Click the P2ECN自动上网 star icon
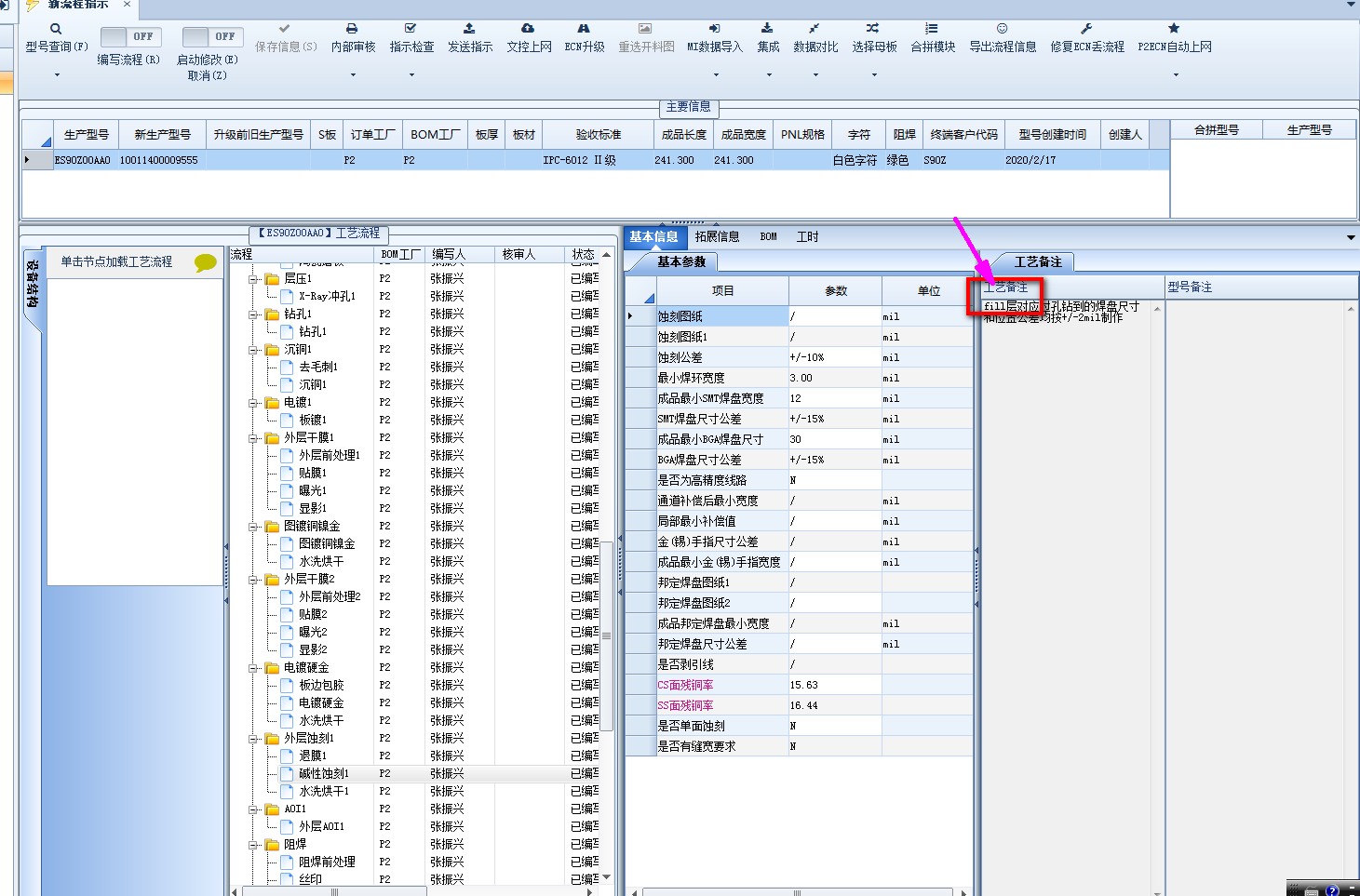Screen dimensions: 1360x896 coord(1174,29)
